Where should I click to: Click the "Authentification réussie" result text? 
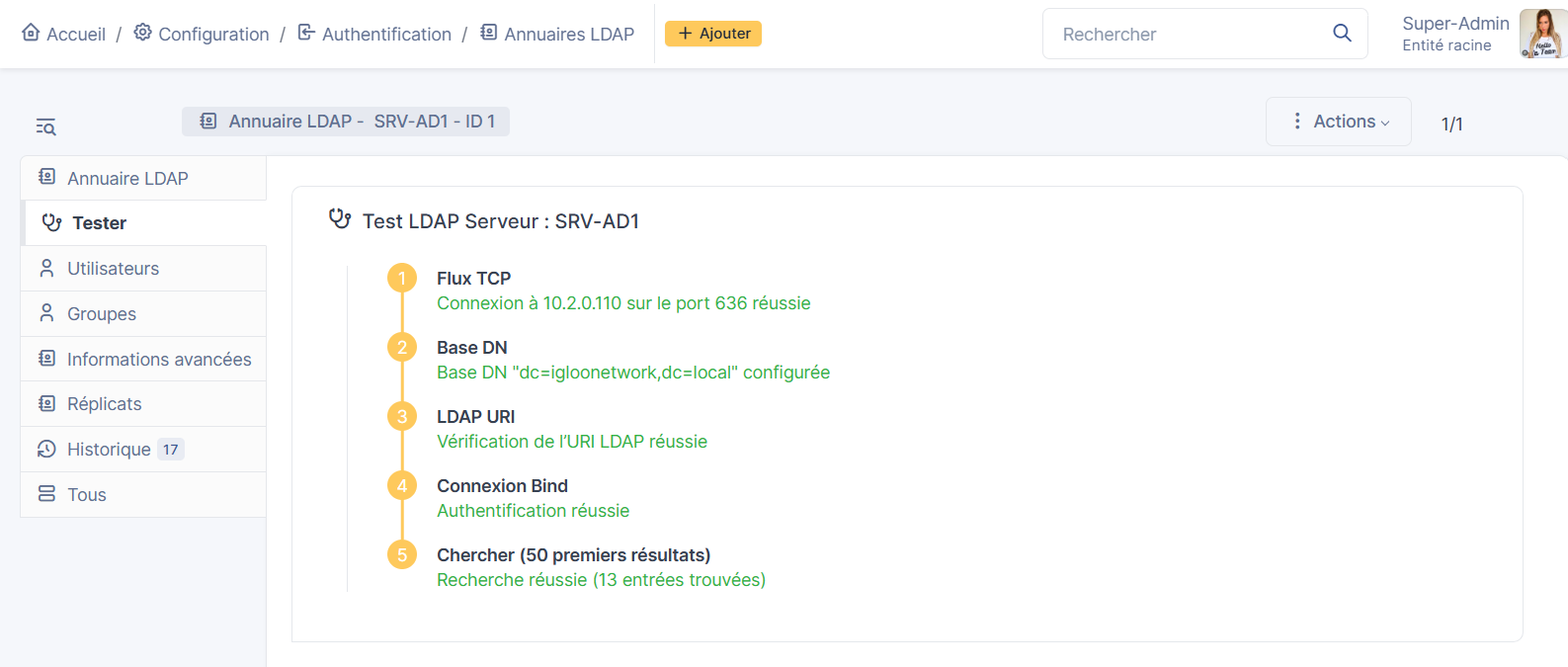[534, 511]
